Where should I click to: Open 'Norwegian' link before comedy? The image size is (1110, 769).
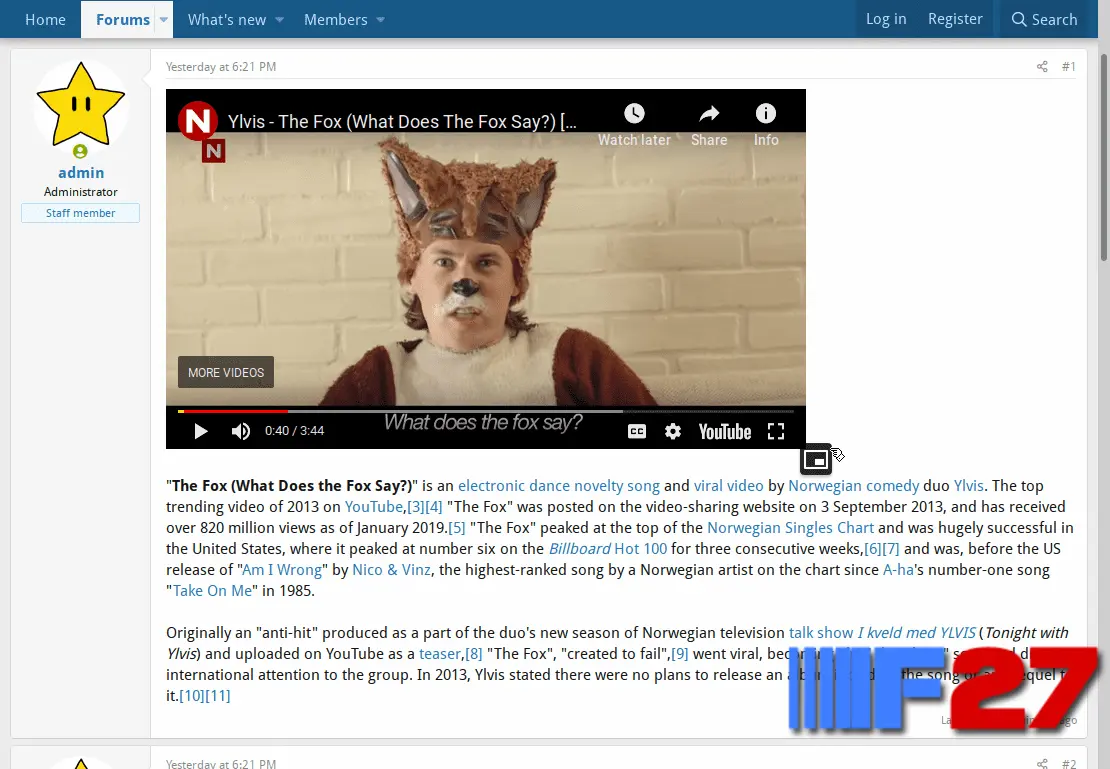click(x=824, y=486)
